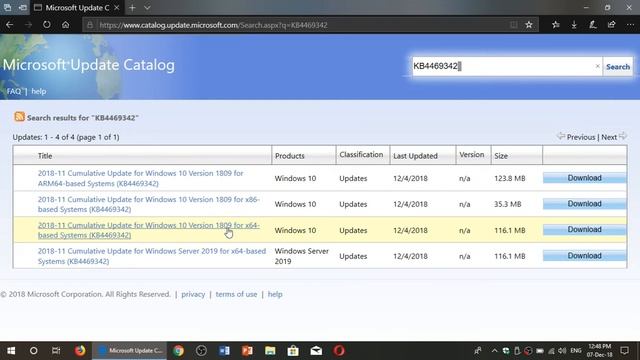Screen dimensions: 640x360
Task: Open the reading view icon in the address bar
Action: [x=513, y=25]
